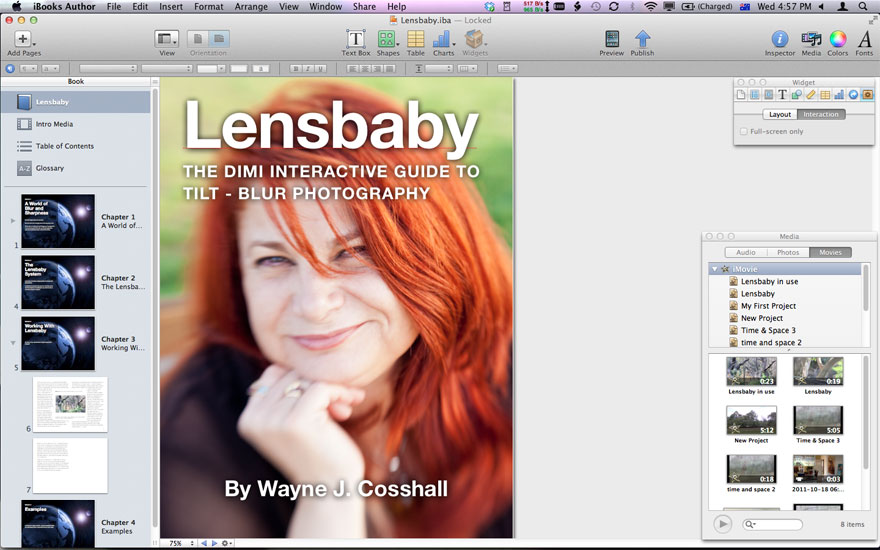Open the font size dropdown in format bar
The width and height of the screenshot is (880, 550).
pyautogui.click(x=211, y=68)
